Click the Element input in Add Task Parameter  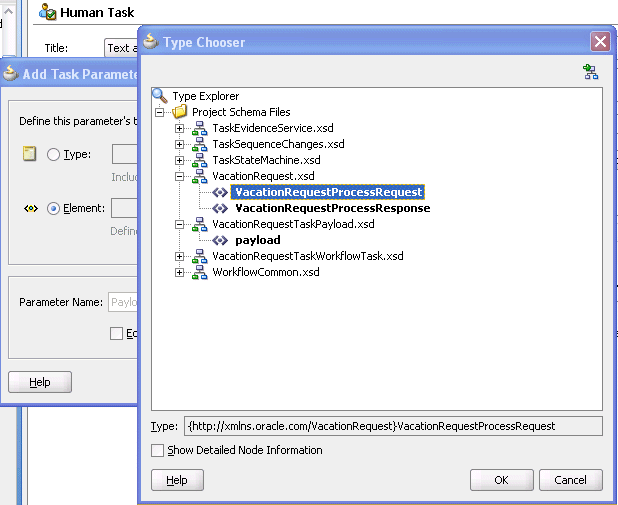[x=124, y=208]
